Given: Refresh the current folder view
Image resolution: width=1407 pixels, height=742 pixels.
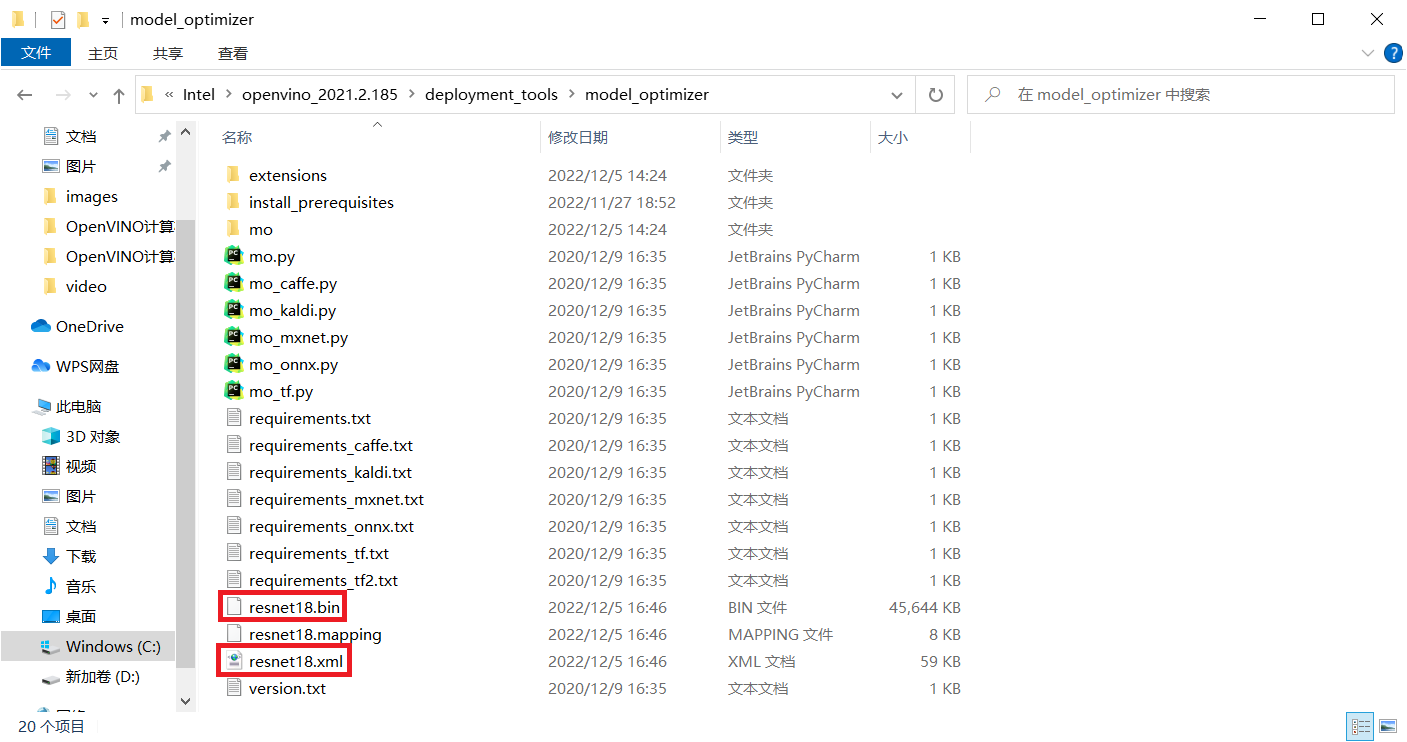Looking at the screenshot, I should [x=936, y=95].
